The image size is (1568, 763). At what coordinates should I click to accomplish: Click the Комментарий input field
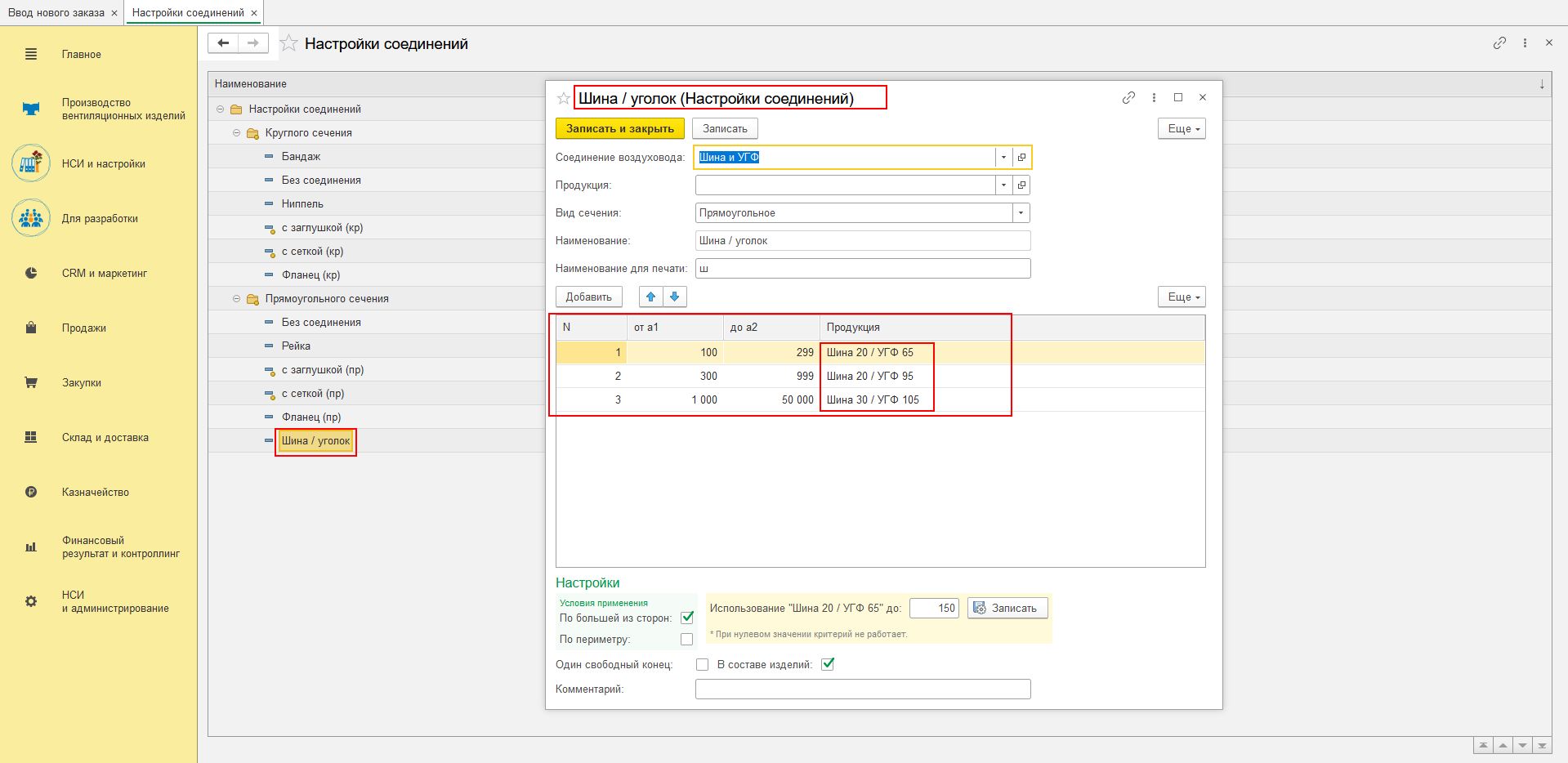pos(862,689)
